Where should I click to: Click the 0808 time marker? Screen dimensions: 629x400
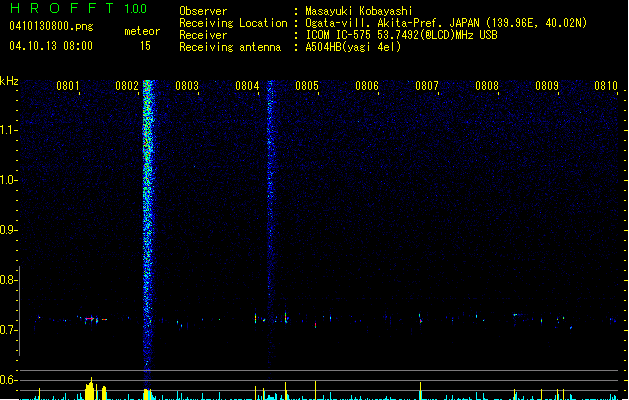coord(487,86)
